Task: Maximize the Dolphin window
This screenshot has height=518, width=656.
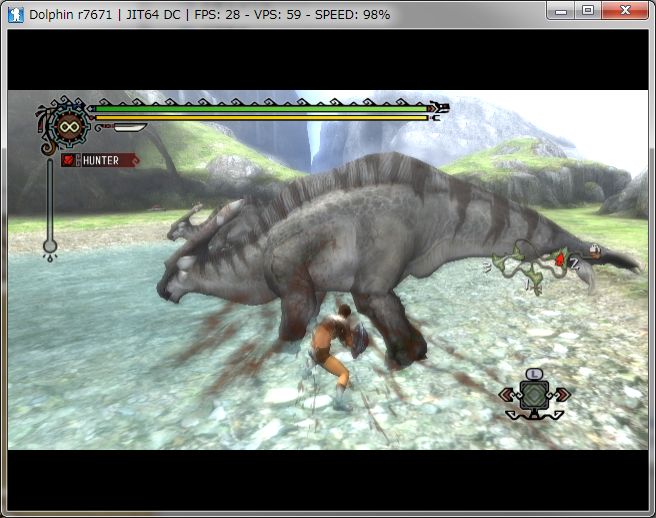Action: (588, 10)
